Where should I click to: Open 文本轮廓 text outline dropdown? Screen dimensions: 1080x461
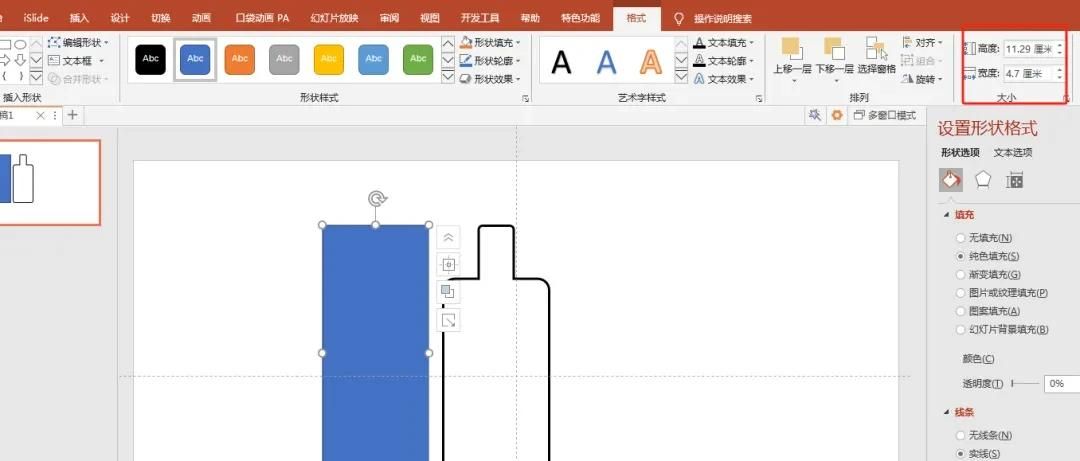[724, 61]
